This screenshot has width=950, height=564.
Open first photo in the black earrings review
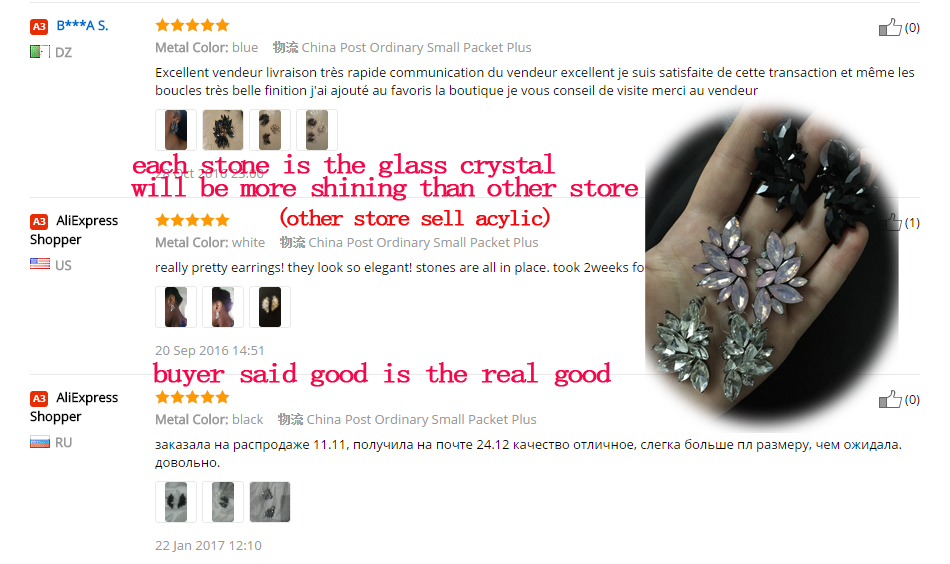(x=176, y=502)
